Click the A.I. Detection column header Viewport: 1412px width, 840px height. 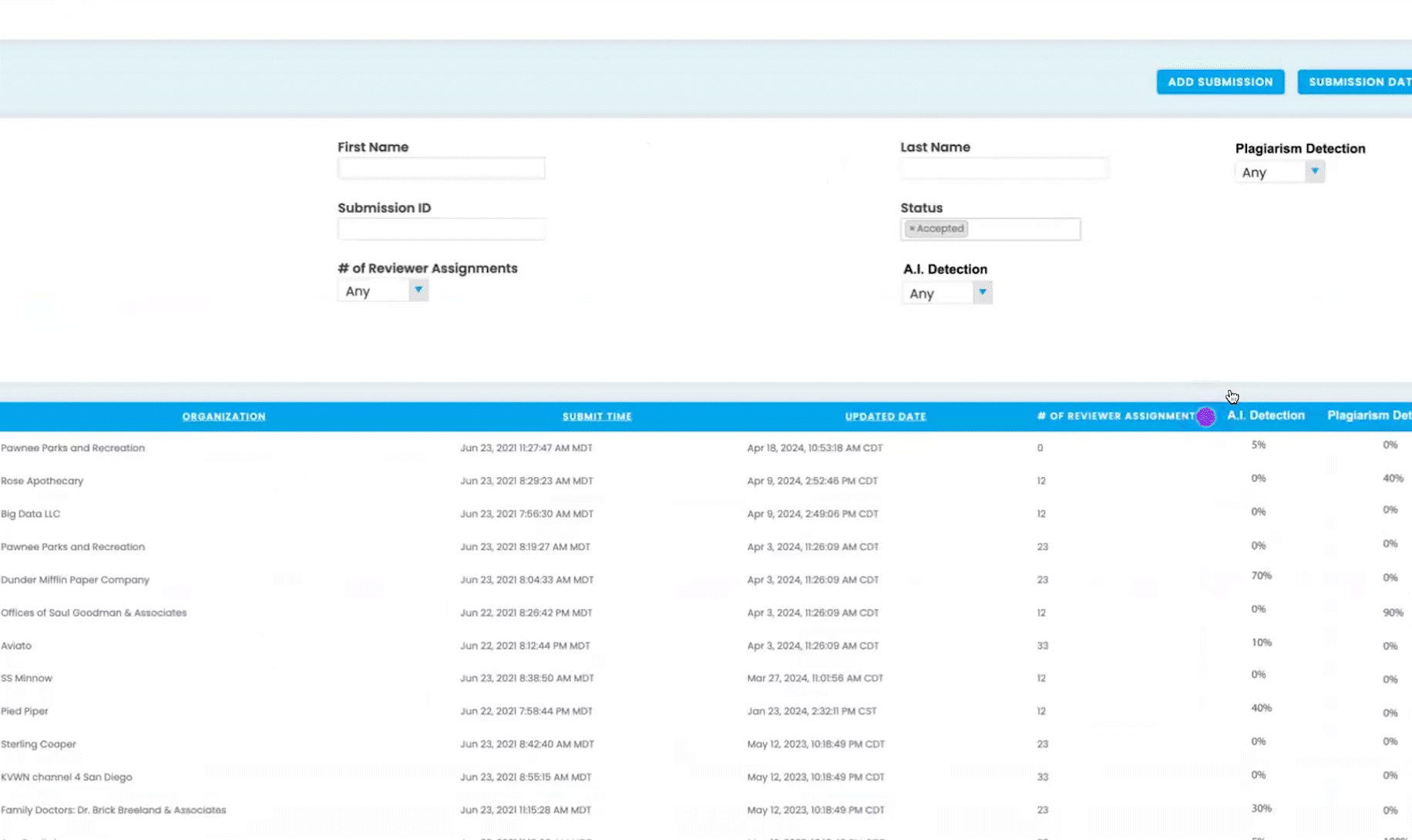pos(1266,415)
